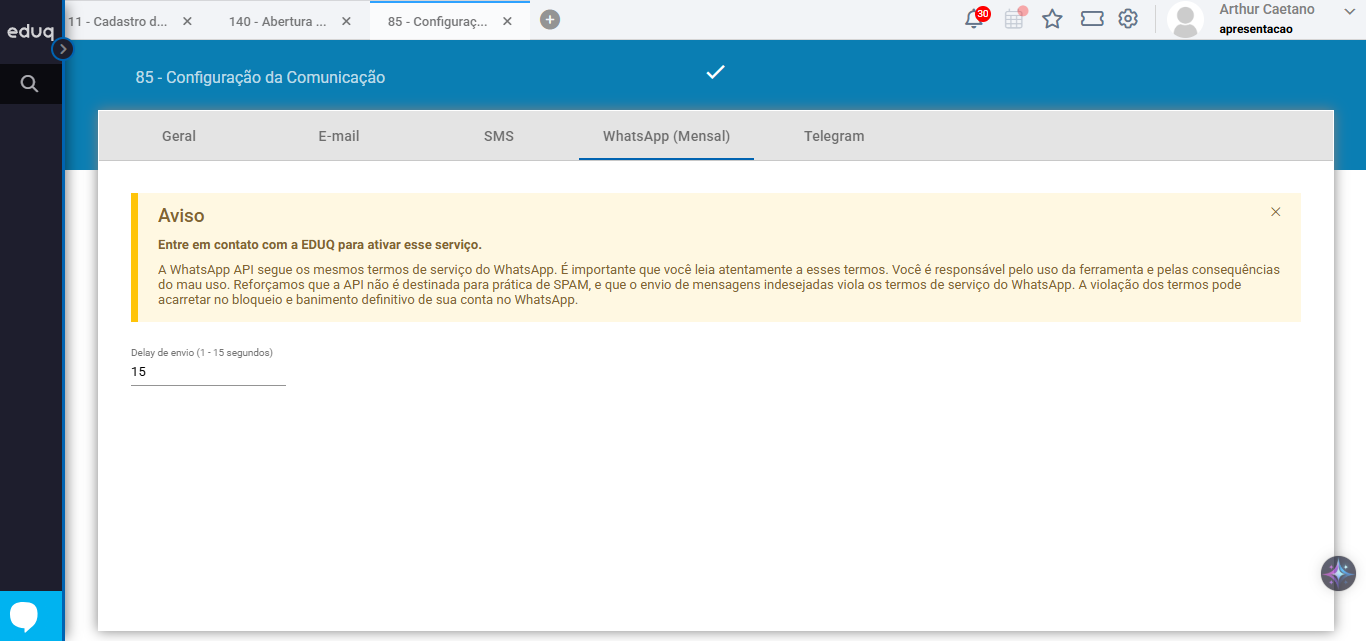
Task: Add a new tab with plus icon
Action: click(x=550, y=19)
